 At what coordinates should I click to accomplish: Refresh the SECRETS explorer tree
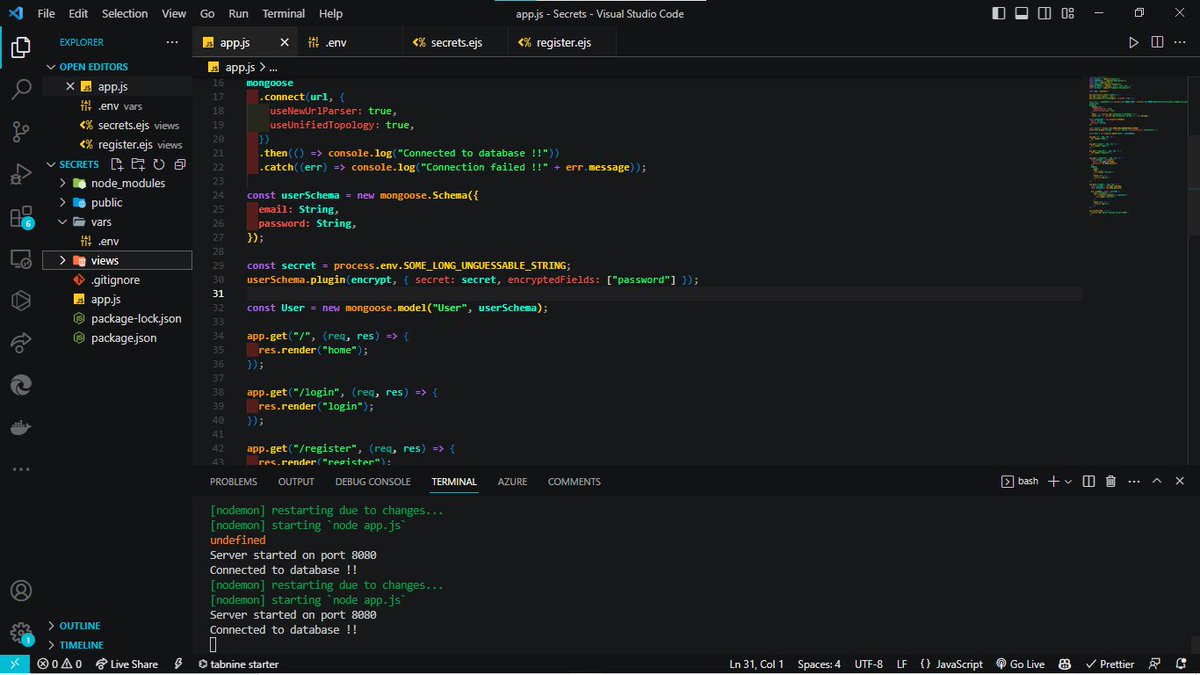pos(159,164)
